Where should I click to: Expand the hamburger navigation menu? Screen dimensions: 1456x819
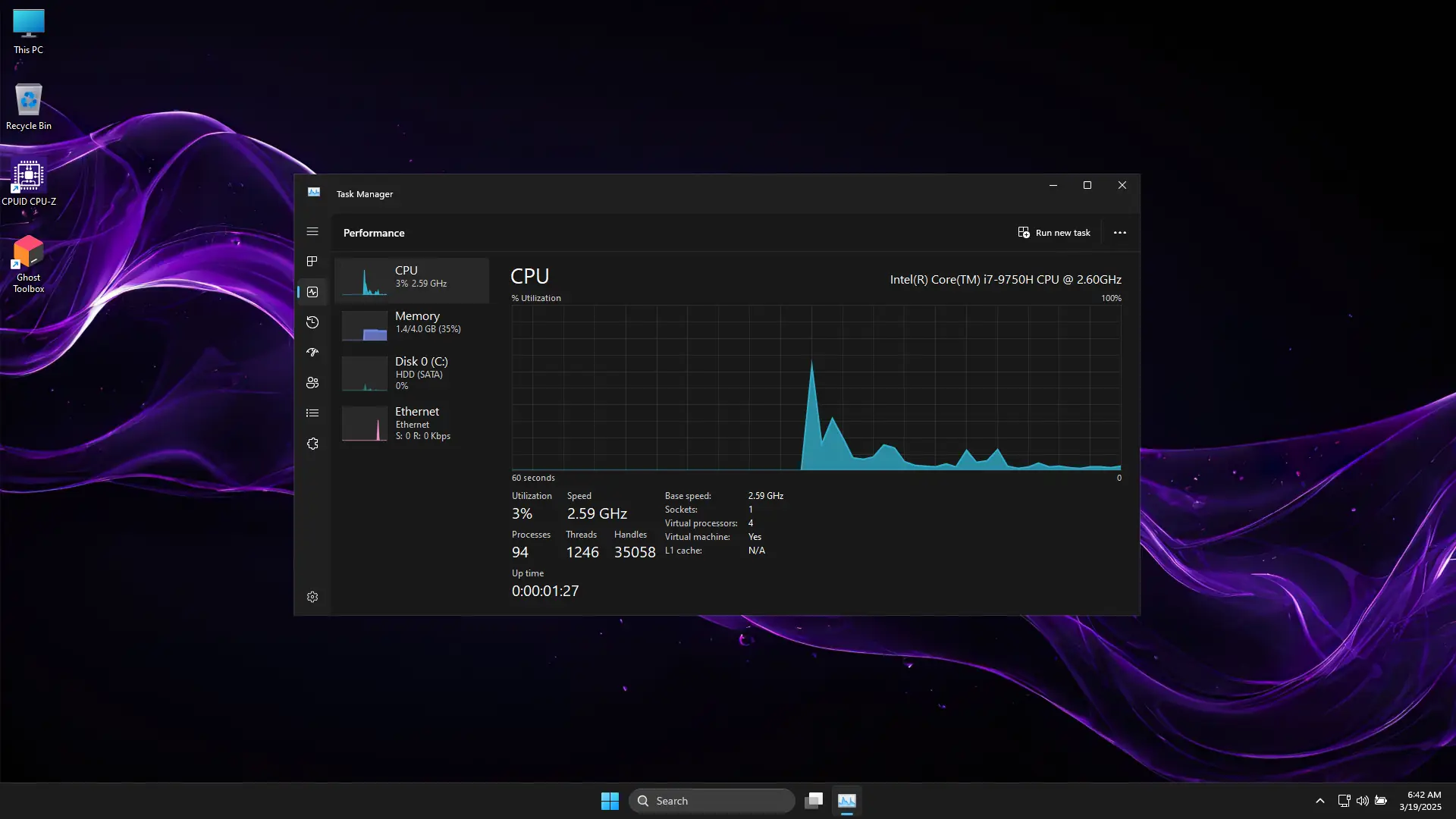(x=312, y=231)
